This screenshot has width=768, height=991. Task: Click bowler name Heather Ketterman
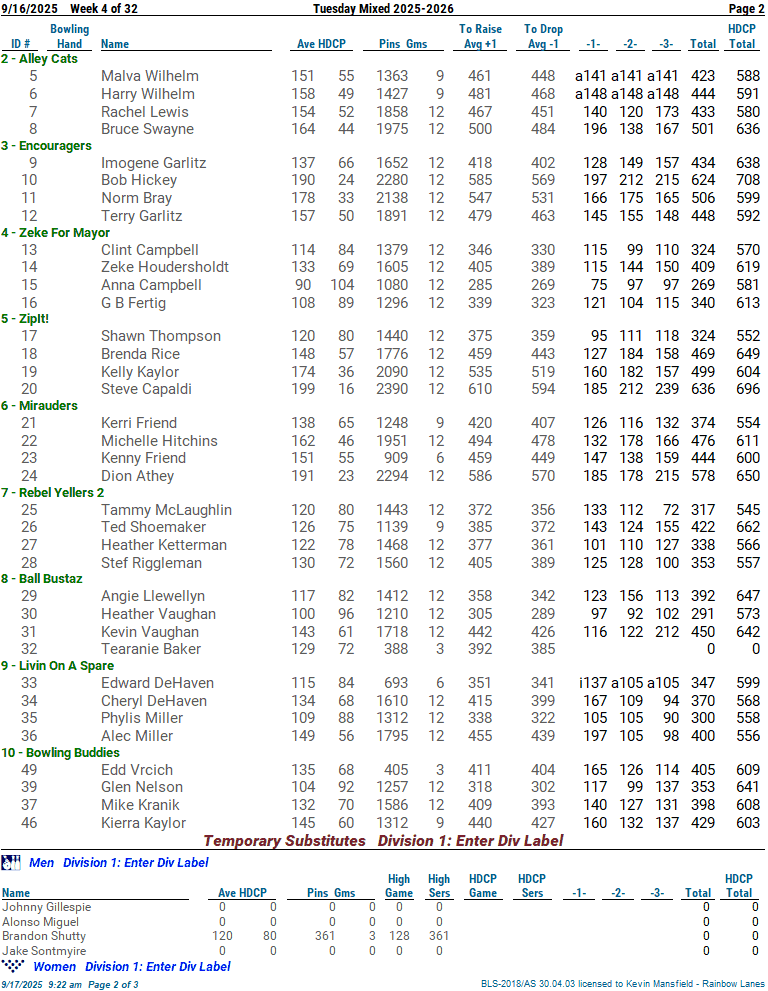point(164,545)
